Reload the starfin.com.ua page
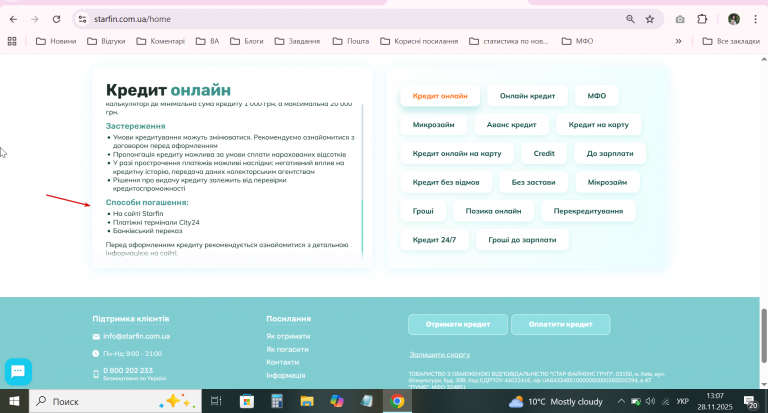 [56, 19]
